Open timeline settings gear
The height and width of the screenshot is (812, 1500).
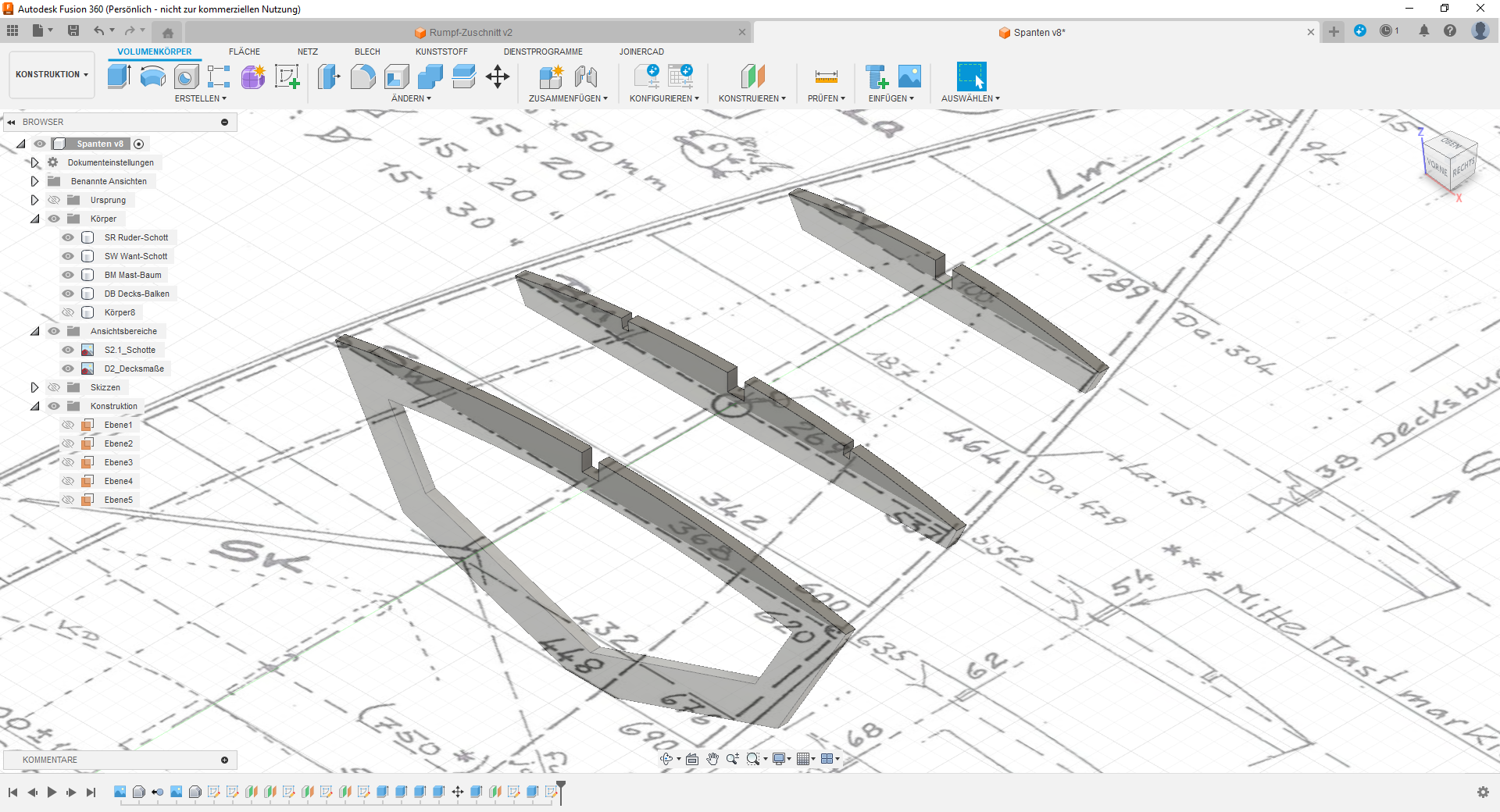(x=1483, y=792)
